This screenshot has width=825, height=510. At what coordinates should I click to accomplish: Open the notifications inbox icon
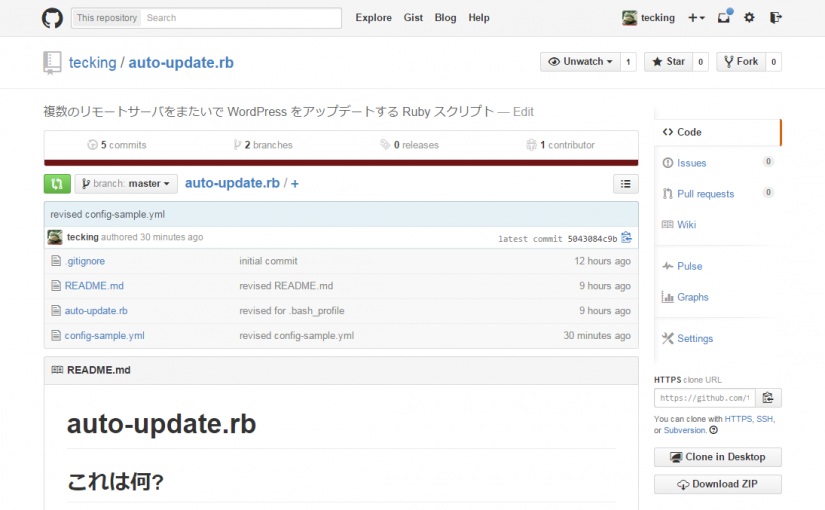pyautogui.click(x=725, y=17)
